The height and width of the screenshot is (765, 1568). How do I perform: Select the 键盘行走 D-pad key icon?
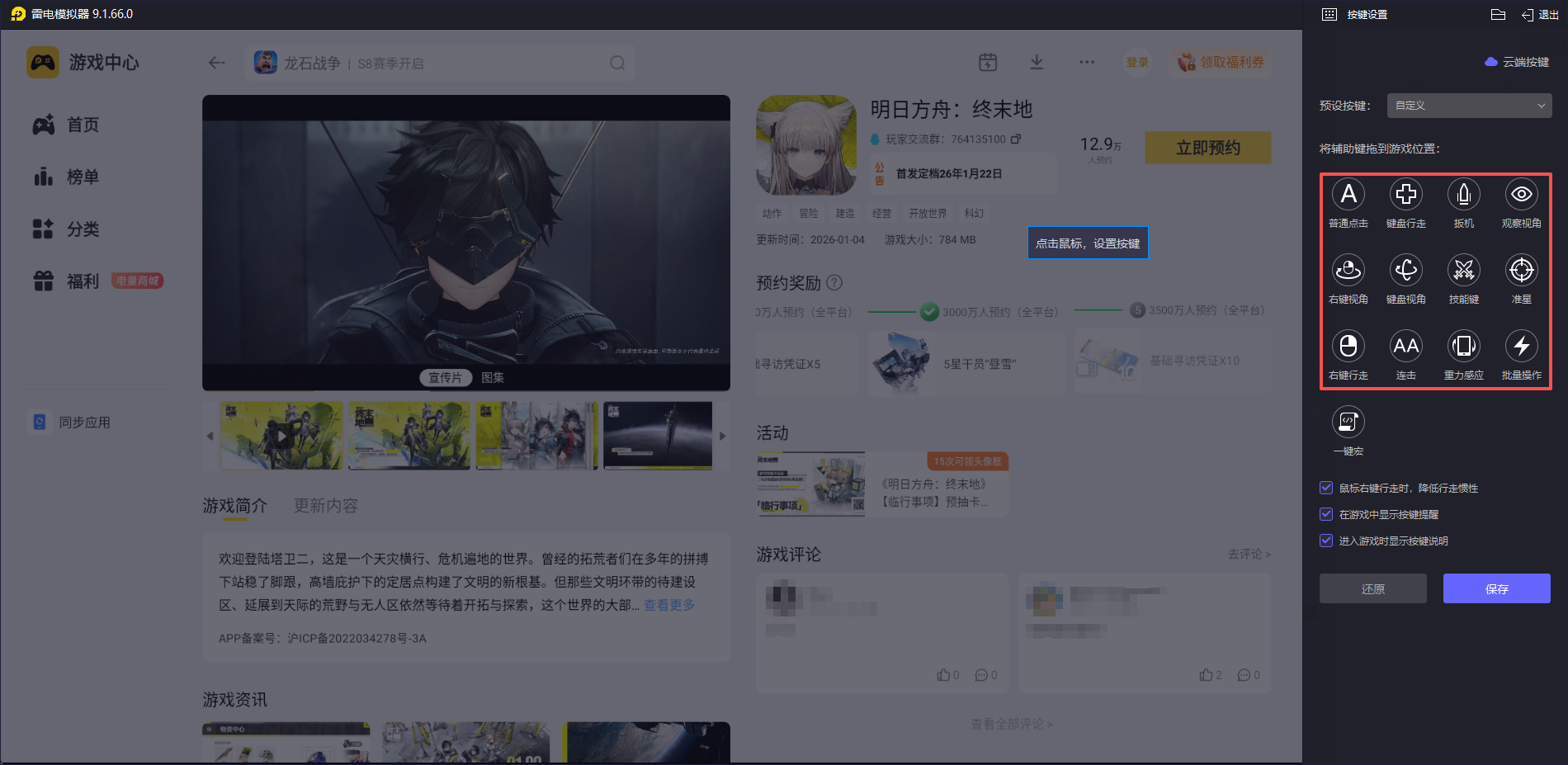click(1406, 195)
